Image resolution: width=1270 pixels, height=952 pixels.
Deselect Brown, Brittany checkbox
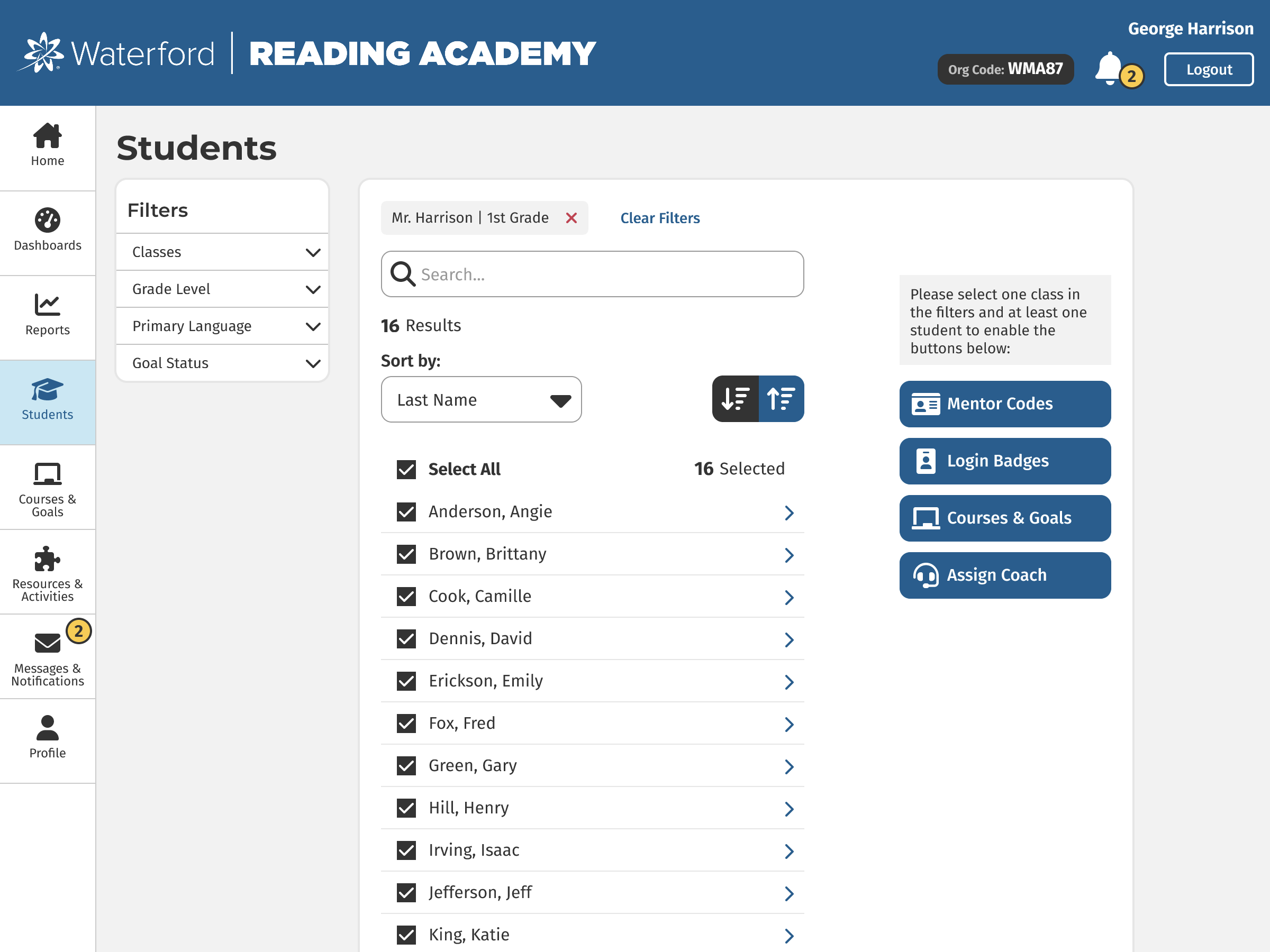click(406, 554)
